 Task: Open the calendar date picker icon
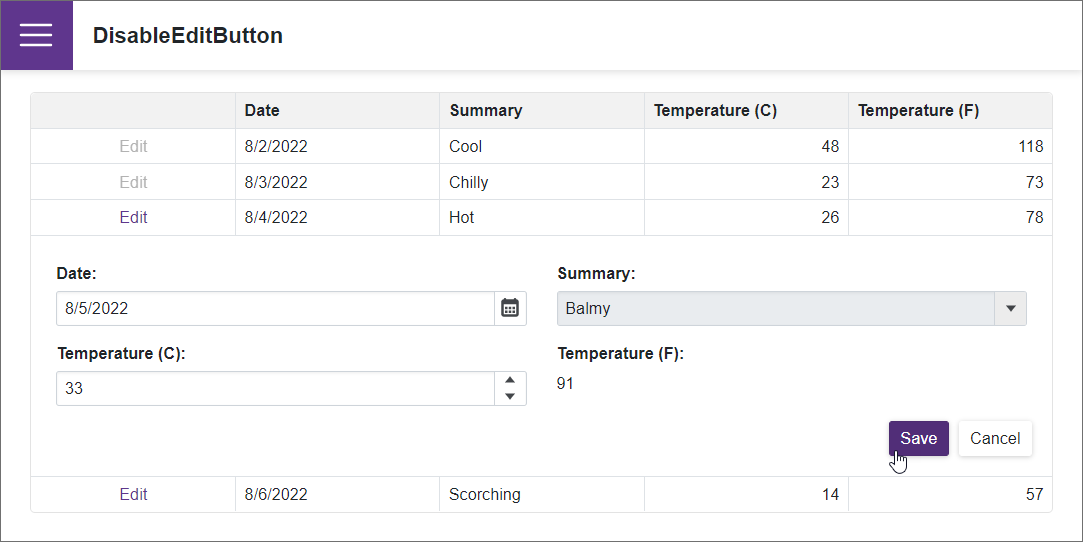[x=510, y=308]
